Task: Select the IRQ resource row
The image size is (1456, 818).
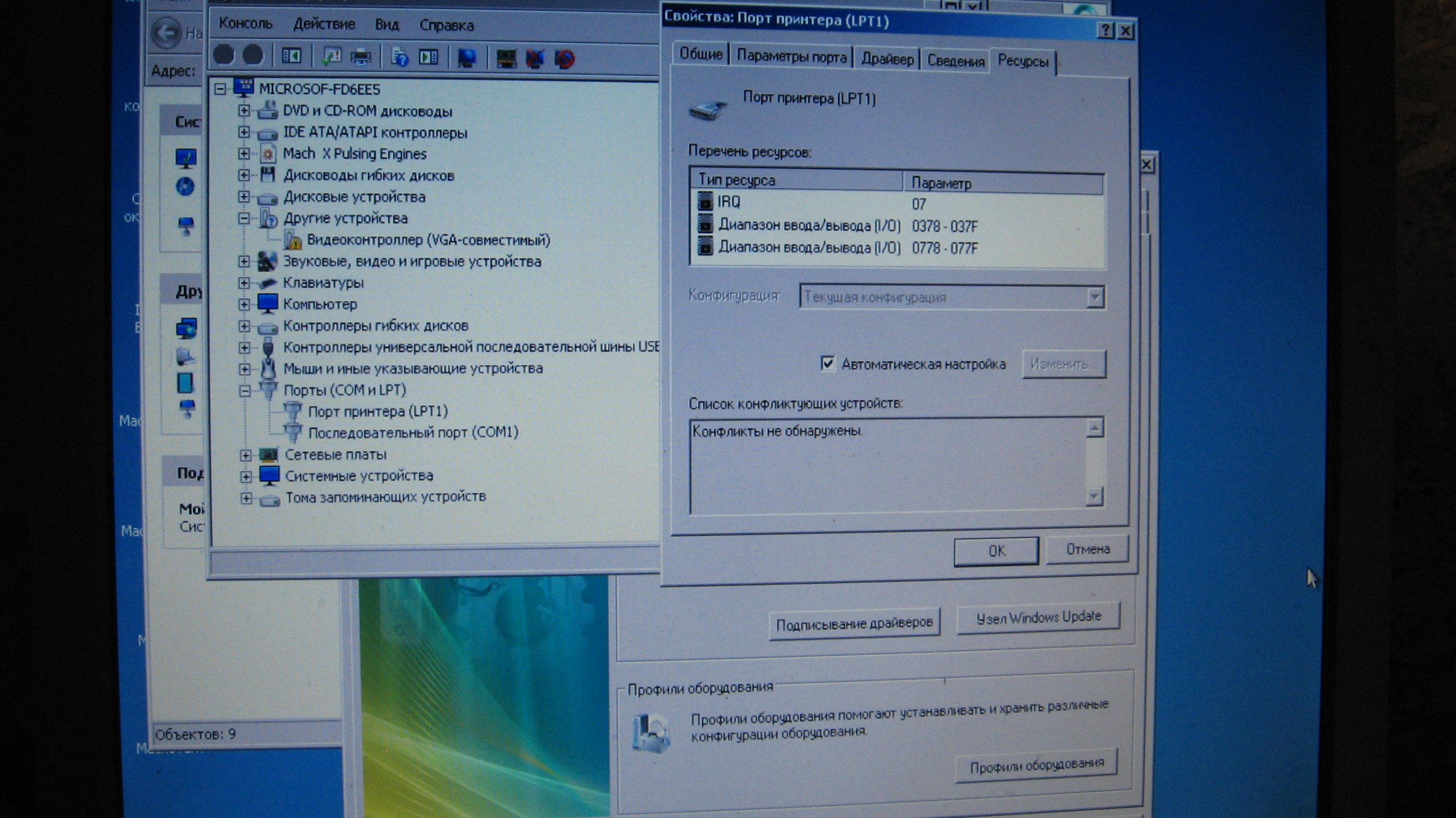Action: click(x=728, y=202)
